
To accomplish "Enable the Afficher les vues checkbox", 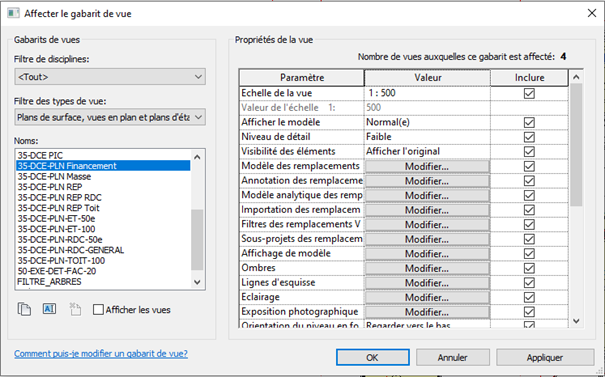I will tap(98, 309).
